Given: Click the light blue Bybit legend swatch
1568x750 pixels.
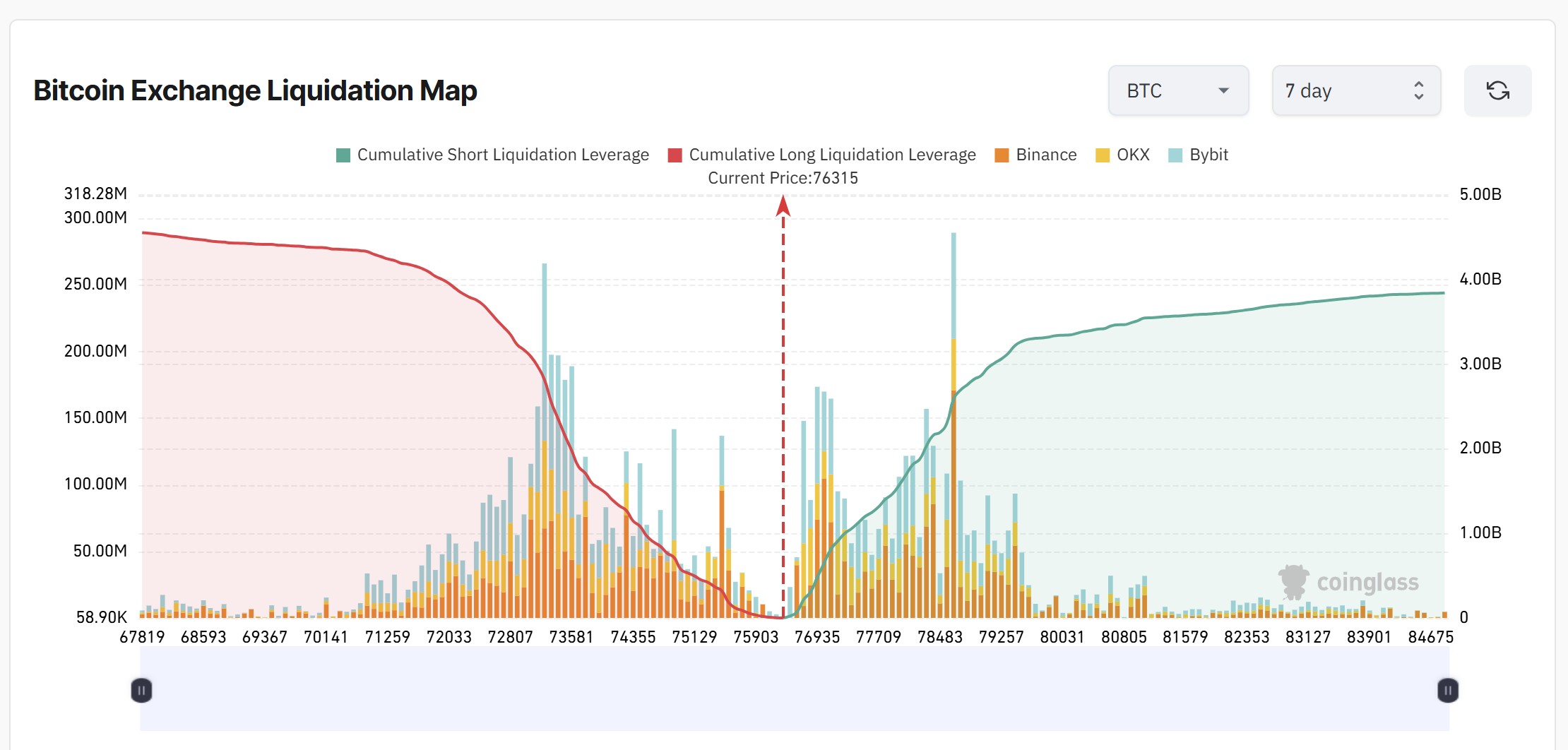Looking at the screenshot, I should 1175,155.
